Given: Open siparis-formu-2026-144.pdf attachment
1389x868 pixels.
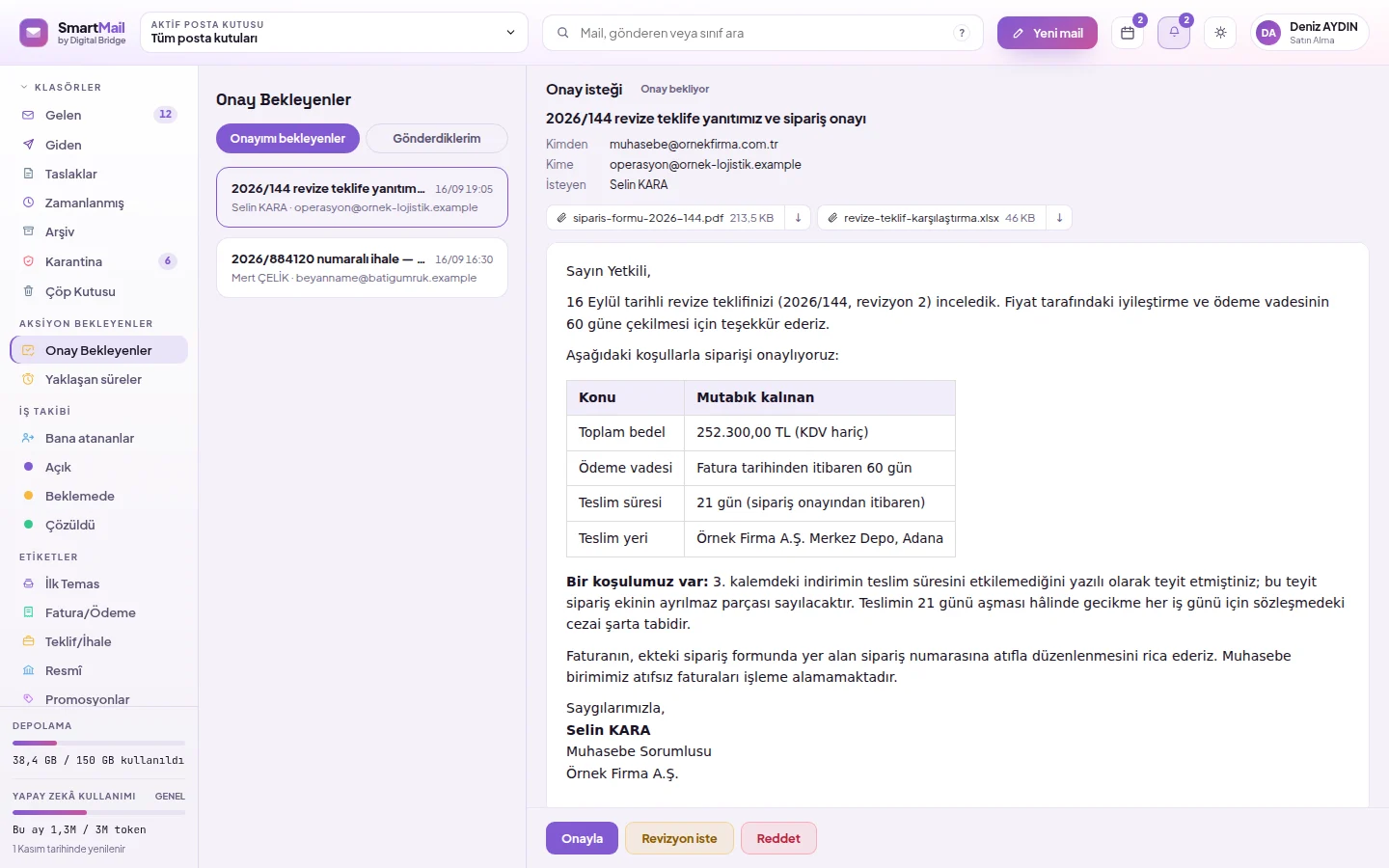Looking at the screenshot, I should coord(666,218).
